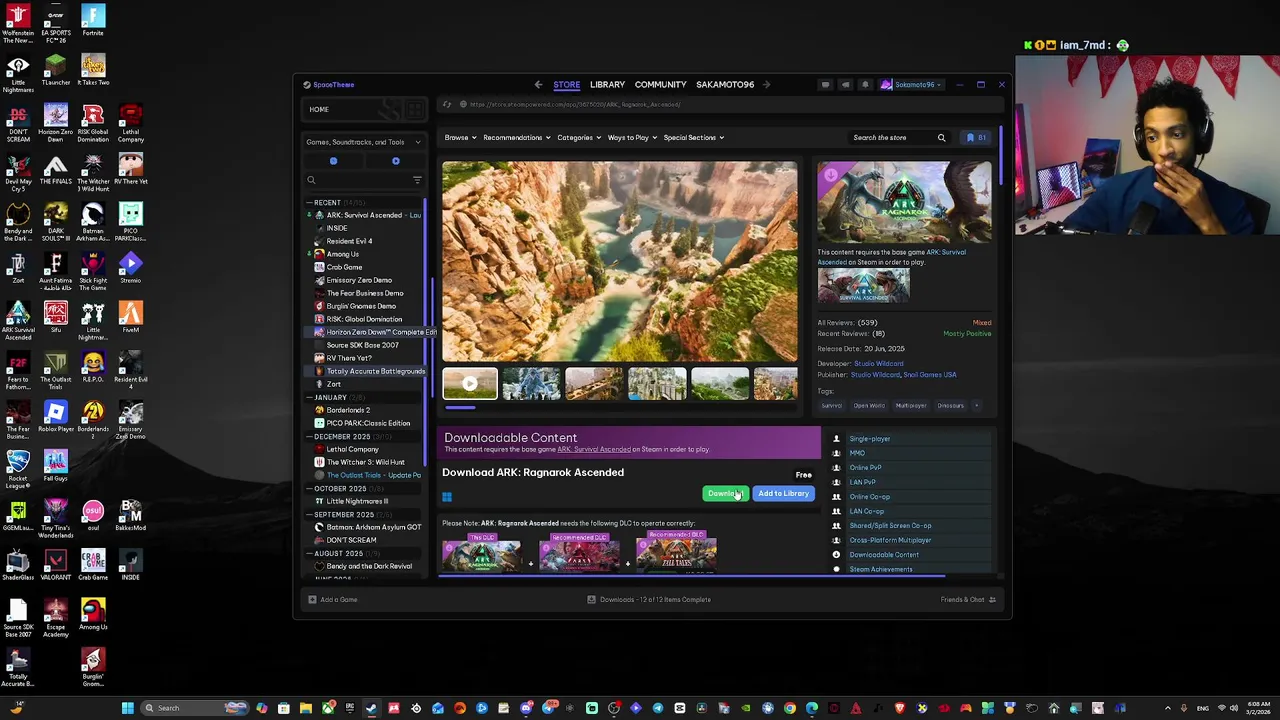Open the Browse store dropdown

[x=458, y=138]
